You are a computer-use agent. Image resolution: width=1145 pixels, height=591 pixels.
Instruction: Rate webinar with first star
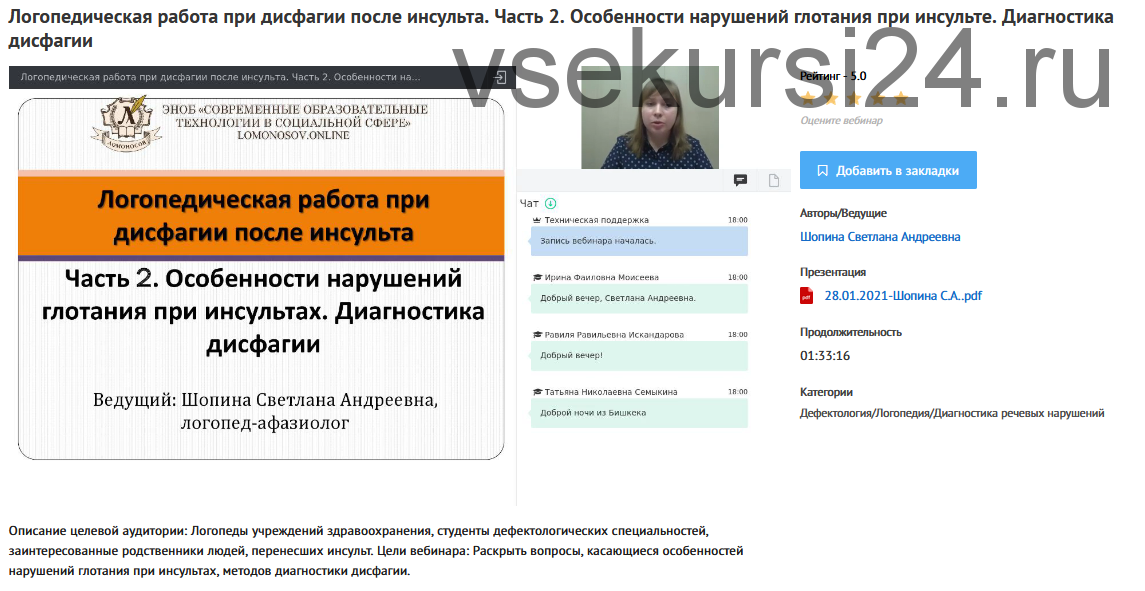[808, 99]
